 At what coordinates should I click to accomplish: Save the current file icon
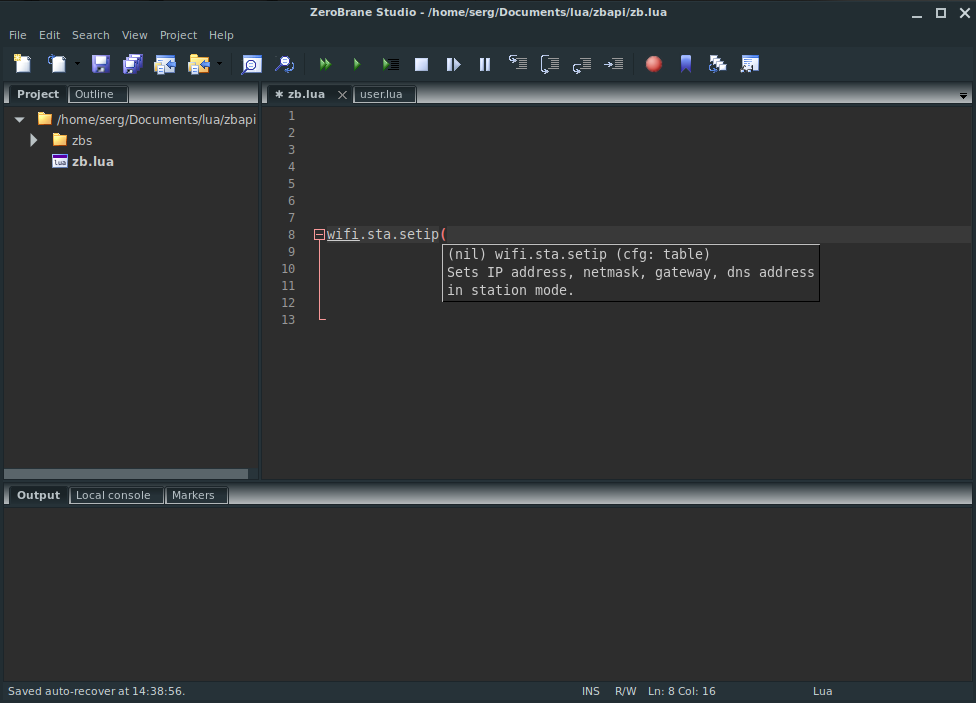click(x=100, y=64)
